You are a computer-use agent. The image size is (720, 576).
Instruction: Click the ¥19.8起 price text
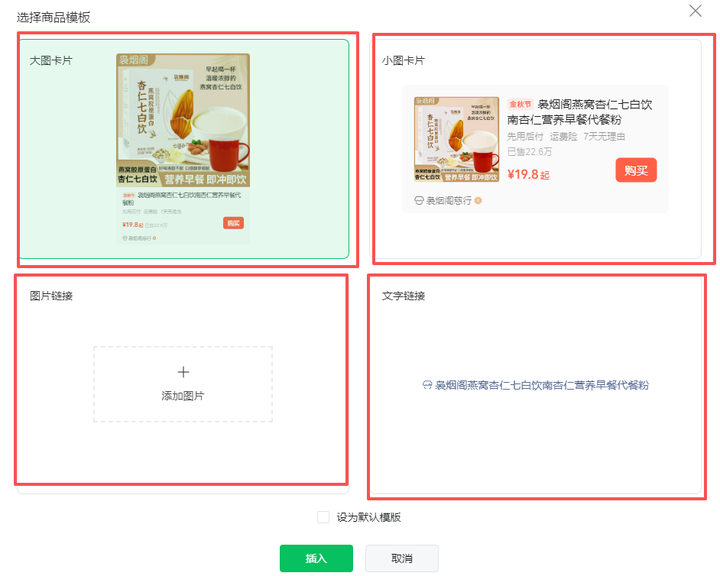point(528,175)
